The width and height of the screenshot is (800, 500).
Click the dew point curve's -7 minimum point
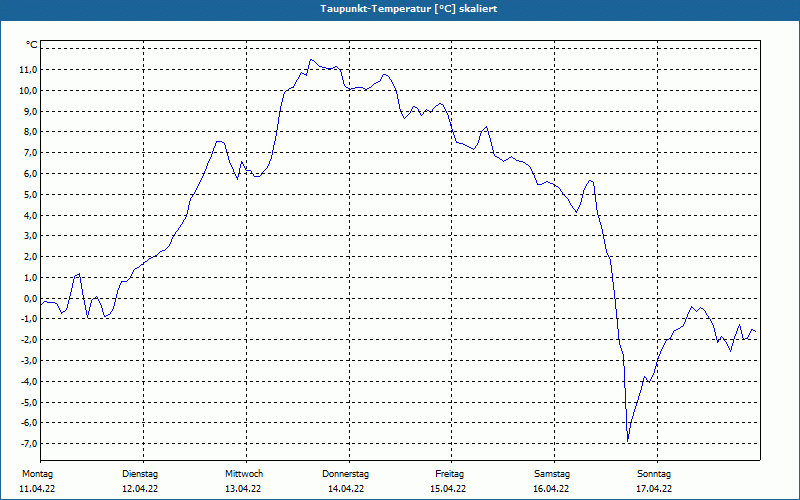628,441
